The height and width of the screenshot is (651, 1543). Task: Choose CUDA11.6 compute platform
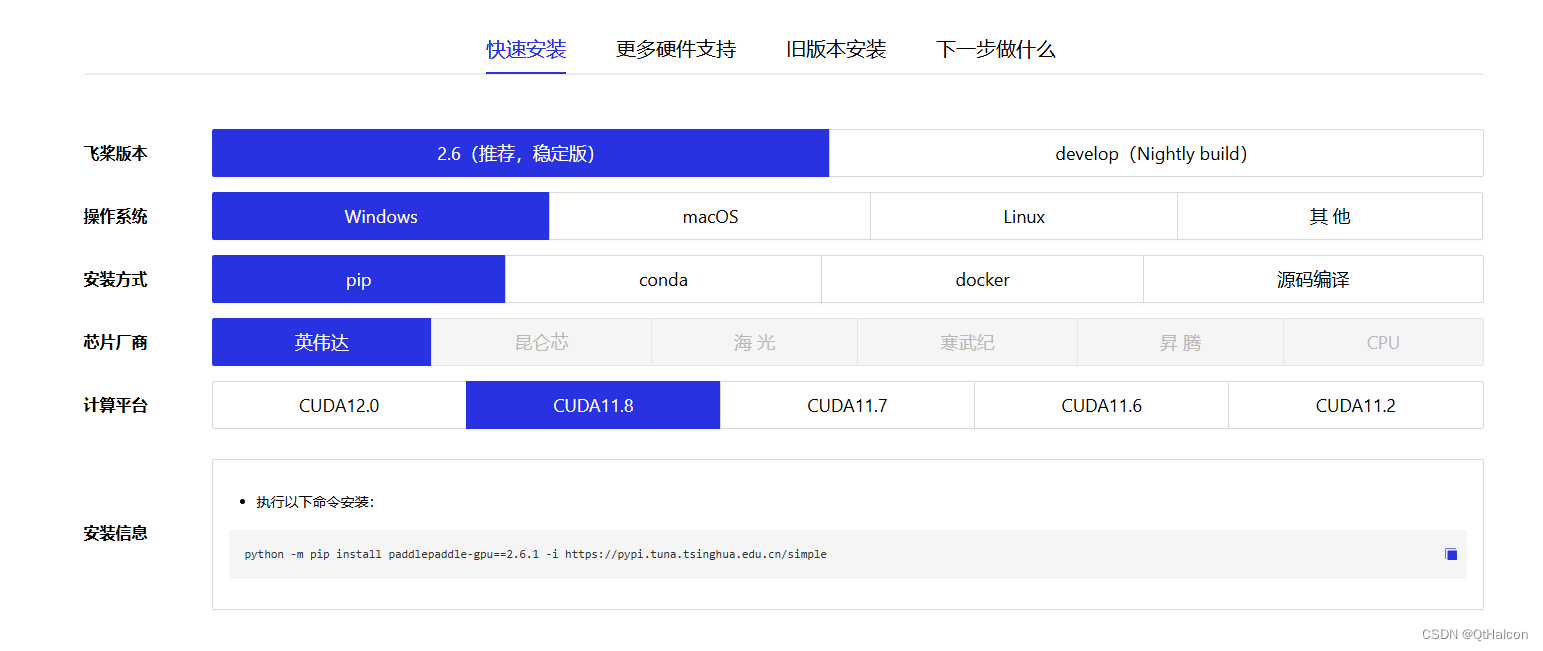pyautogui.click(x=1101, y=405)
